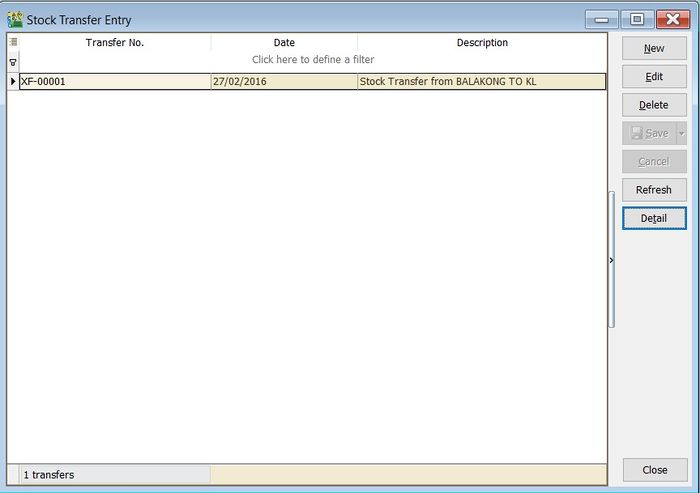The width and height of the screenshot is (700, 493).
Task: Maximize the Stock Transfer Entry window
Action: (635, 19)
